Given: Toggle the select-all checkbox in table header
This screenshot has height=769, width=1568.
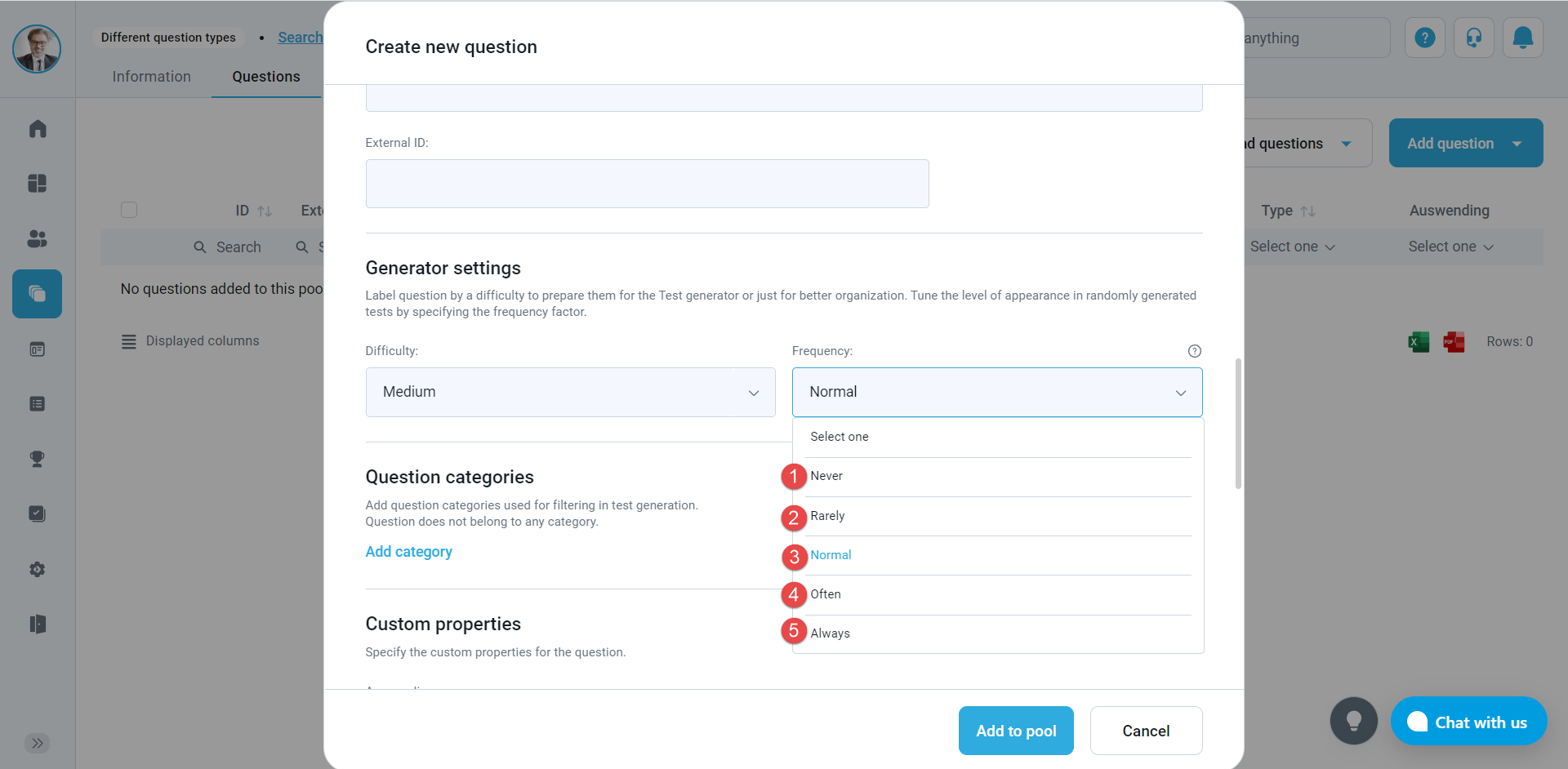Looking at the screenshot, I should coord(129,211).
